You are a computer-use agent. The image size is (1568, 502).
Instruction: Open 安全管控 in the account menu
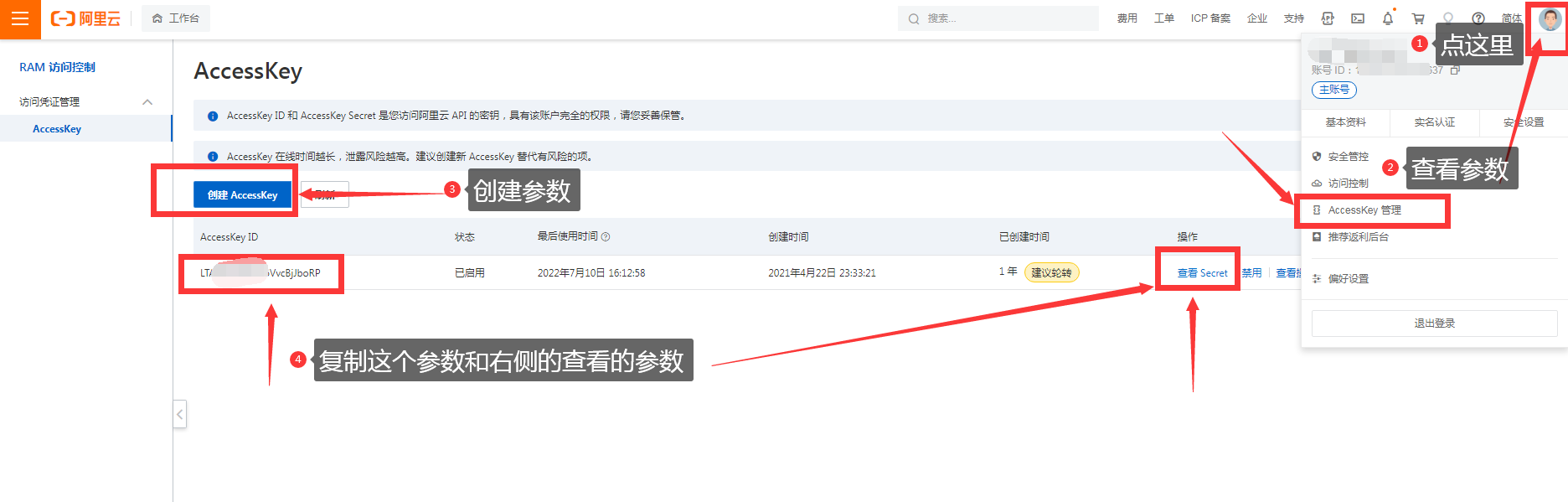(1349, 157)
